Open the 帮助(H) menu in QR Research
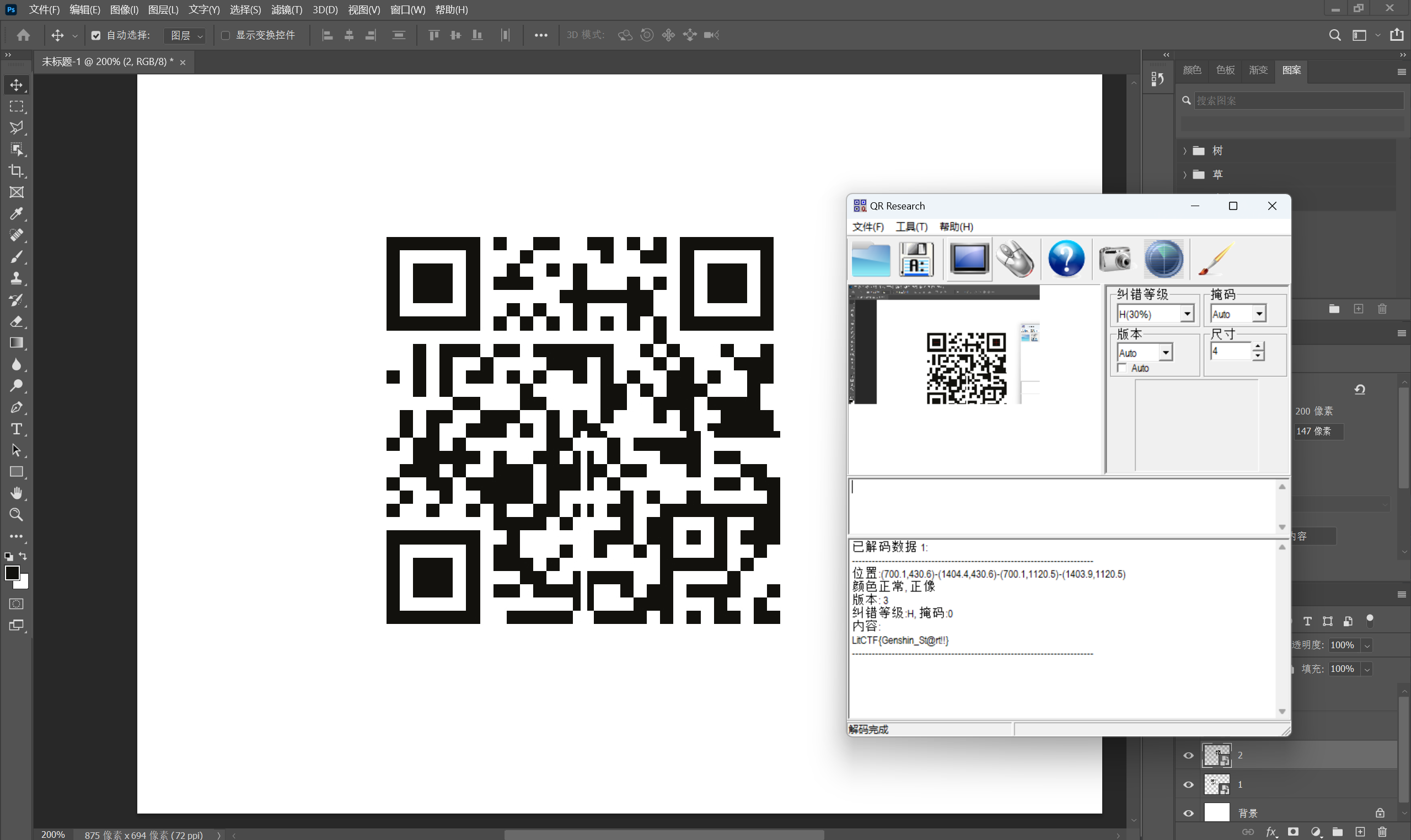Viewport: 1411px width, 840px height. click(956, 227)
